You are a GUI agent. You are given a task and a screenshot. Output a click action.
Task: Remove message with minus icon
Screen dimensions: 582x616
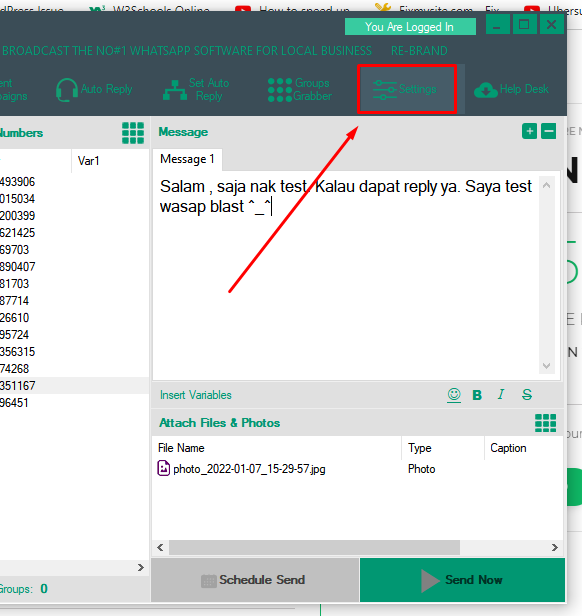(x=549, y=131)
